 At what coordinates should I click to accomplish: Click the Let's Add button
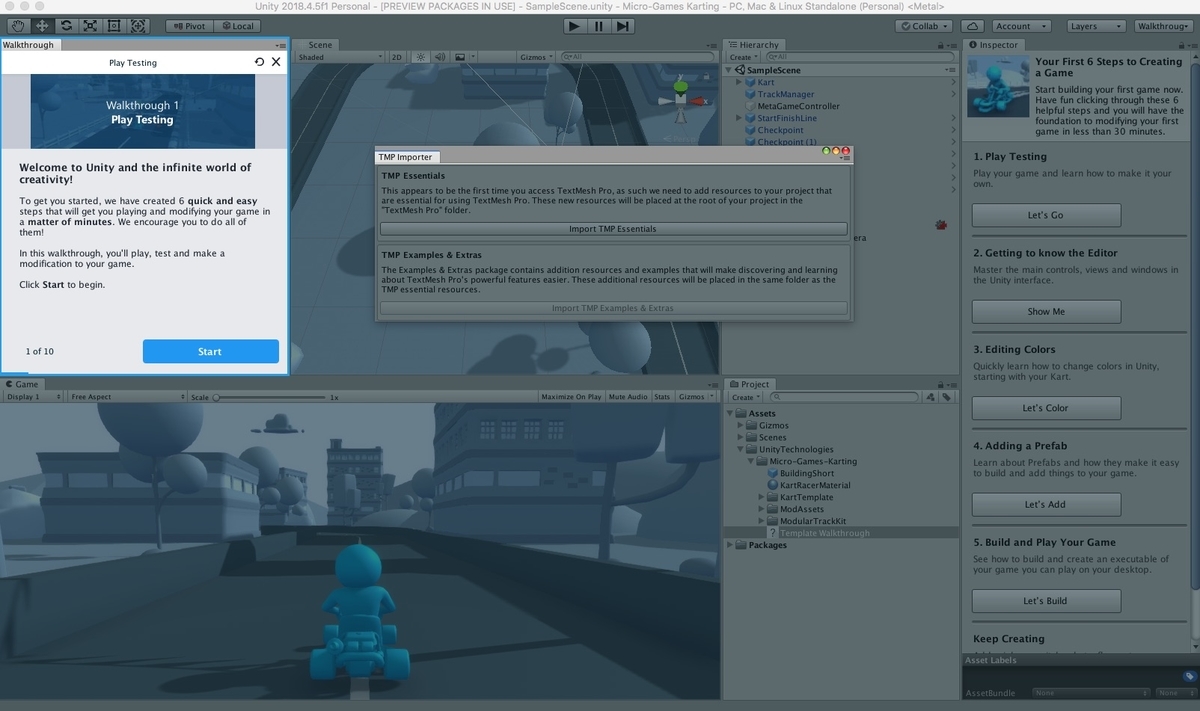1046,504
